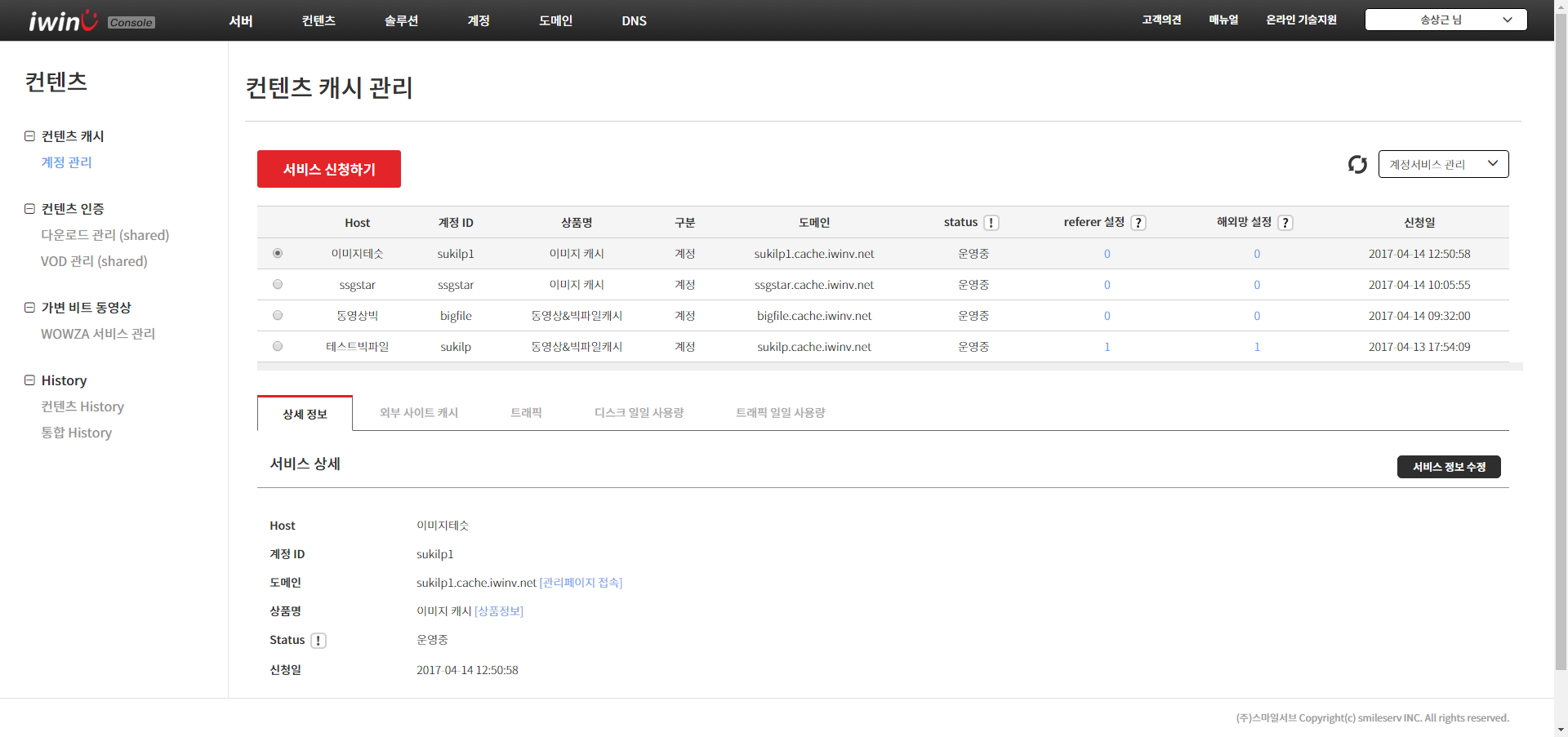Collapse the 컨텐츠 인증 sidebar section
Viewport: 1568px width, 737px height.
click(29, 209)
